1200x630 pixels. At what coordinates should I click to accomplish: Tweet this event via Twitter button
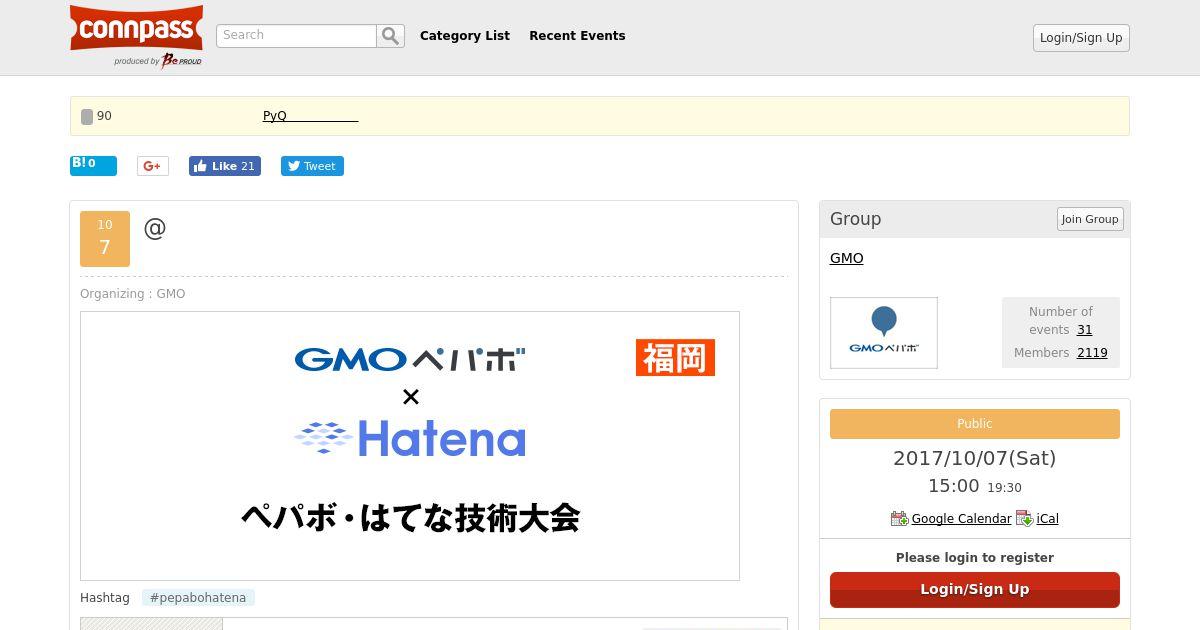312,166
